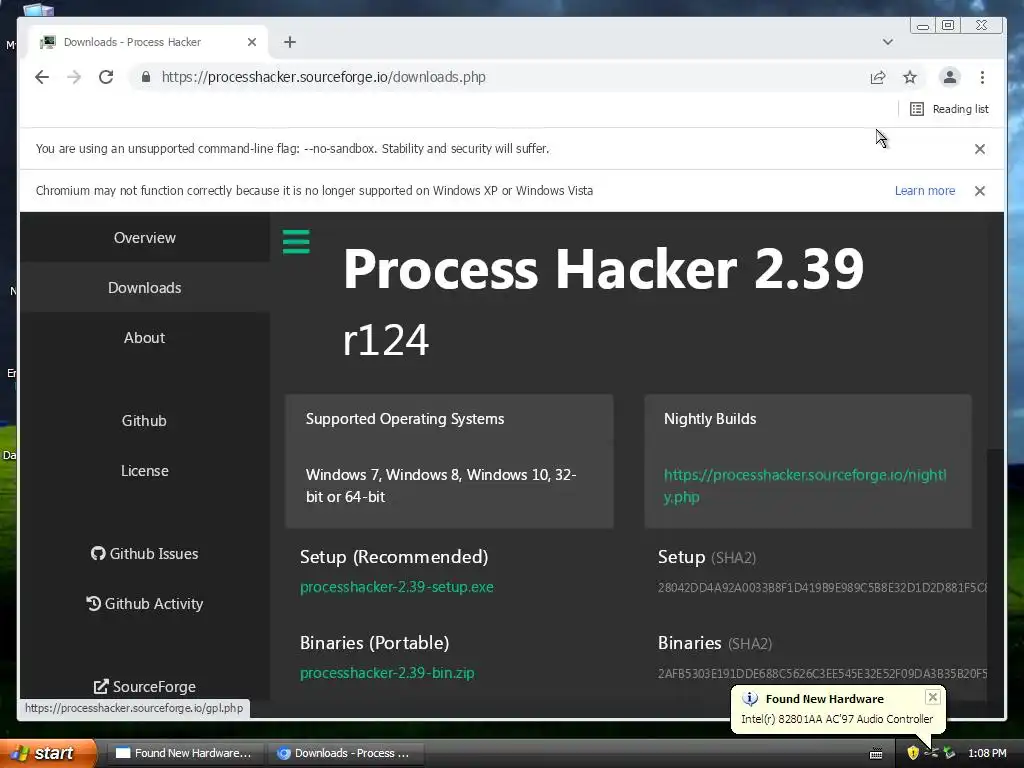Viewport: 1024px width, 768px height.
Task: Open the Github sidebar item
Action: [144, 421]
